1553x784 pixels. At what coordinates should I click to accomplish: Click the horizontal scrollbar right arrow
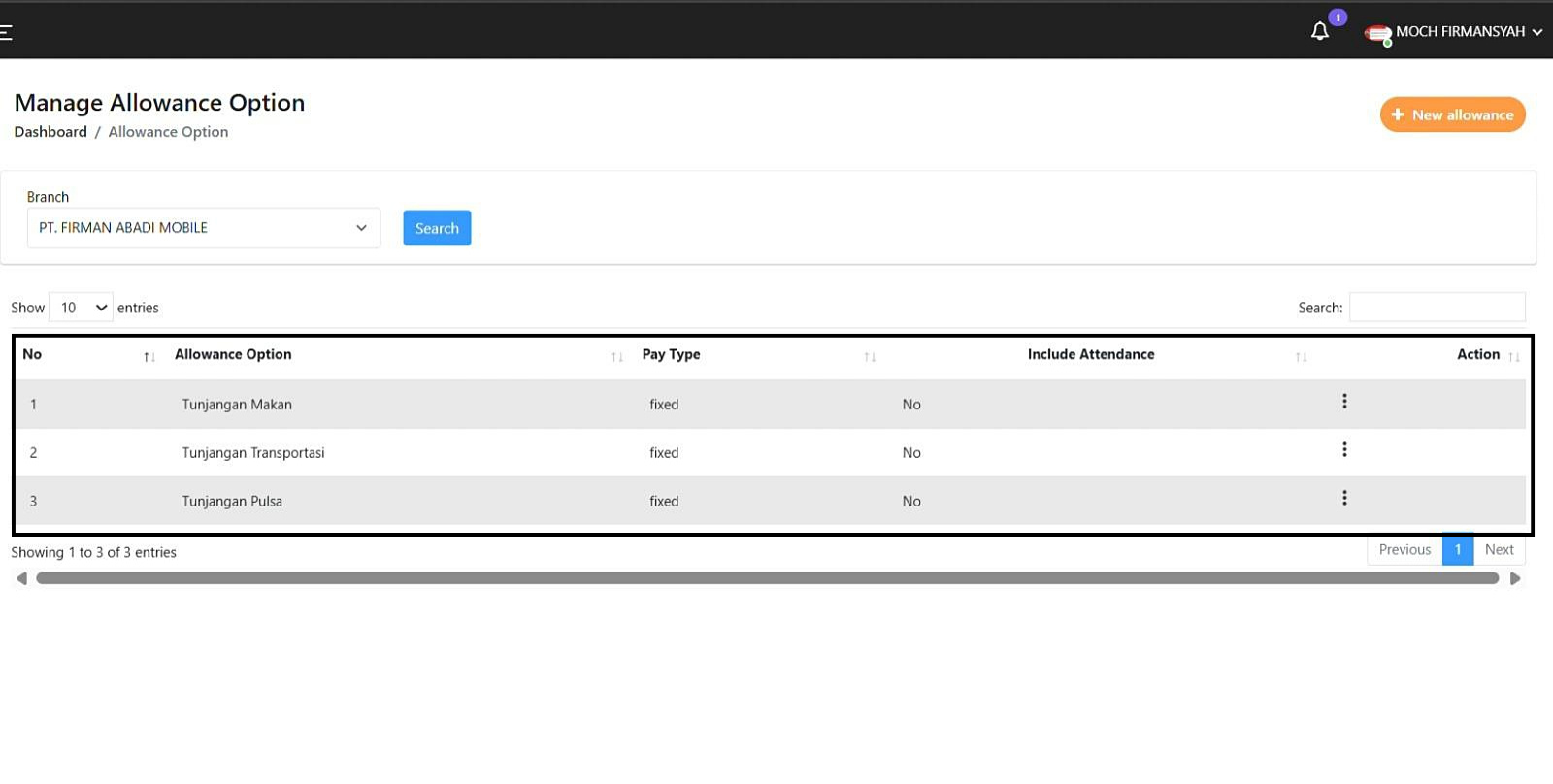tap(1515, 578)
